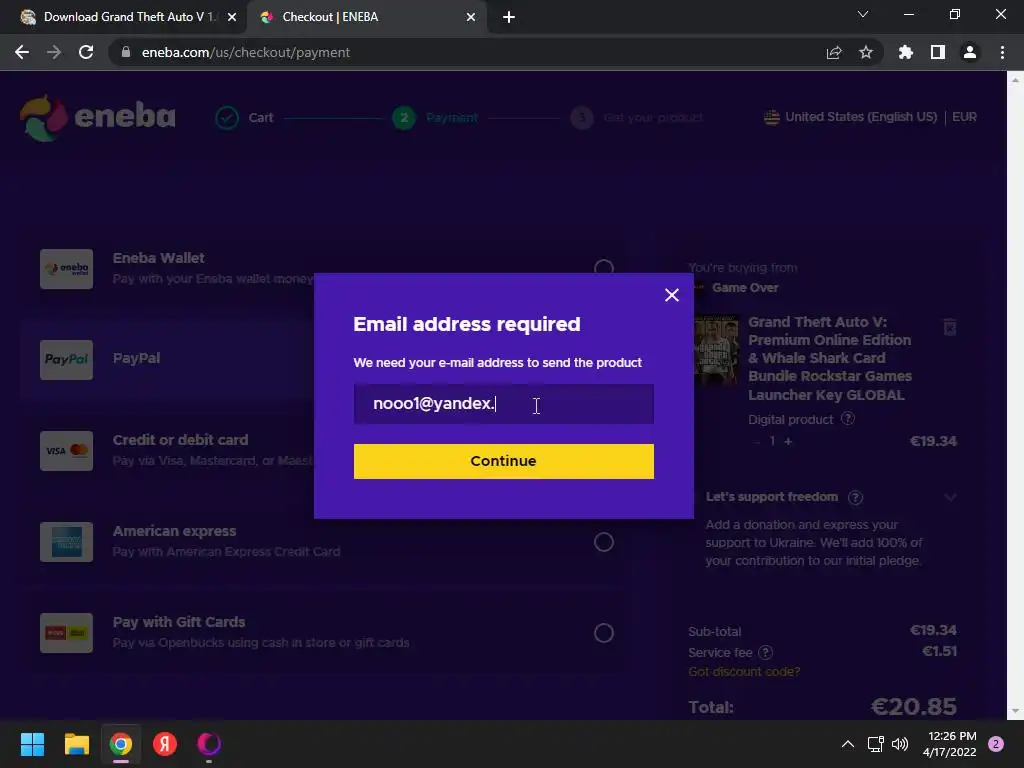Close the Download Grand Theft Auto V tab
The width and height of the screenshot is (1024, 768).
pyautogui.click(x=232, y=17)
